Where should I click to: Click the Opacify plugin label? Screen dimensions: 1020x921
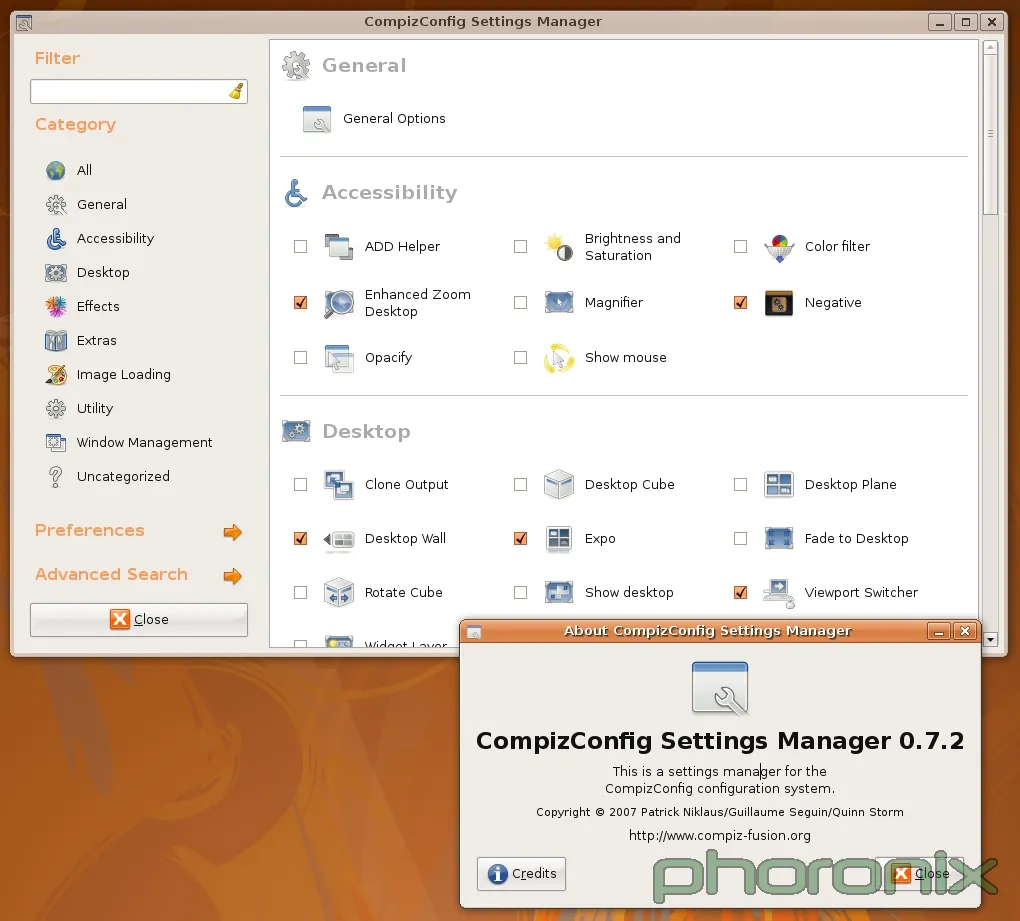pyautogui.click(x=388, y=358)
